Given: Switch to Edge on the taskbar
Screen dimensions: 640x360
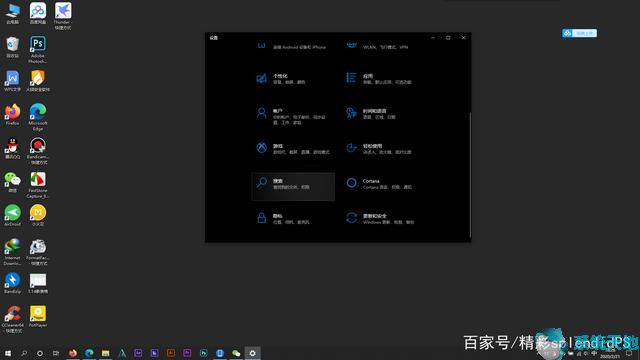Looking at the screenshot, I should [89, 353].
